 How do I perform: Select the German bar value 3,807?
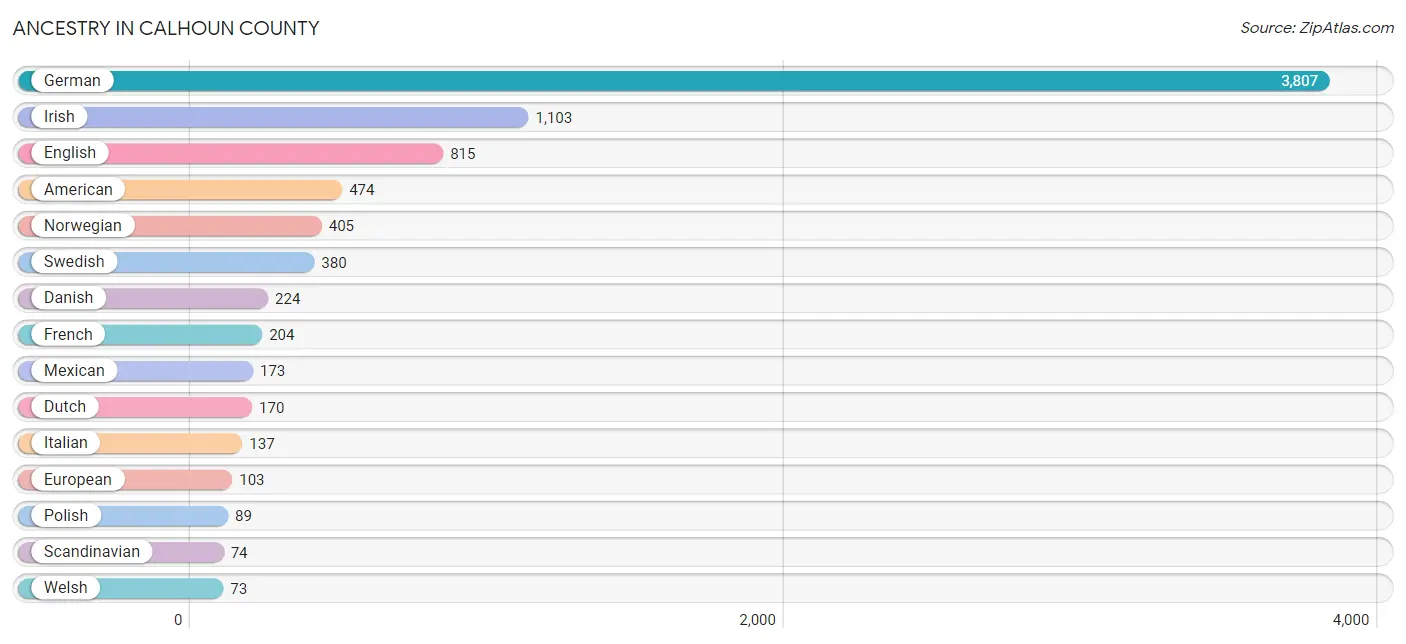pyautogui.click(x=1299, y=81)
